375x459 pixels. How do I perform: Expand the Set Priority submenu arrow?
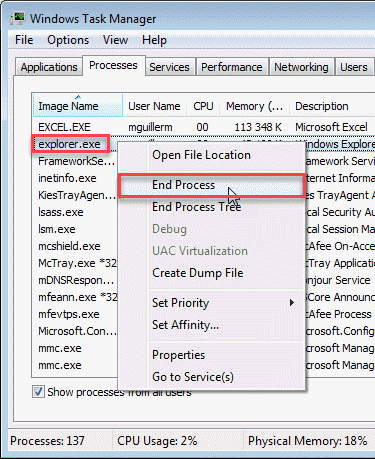click(292, 303)
